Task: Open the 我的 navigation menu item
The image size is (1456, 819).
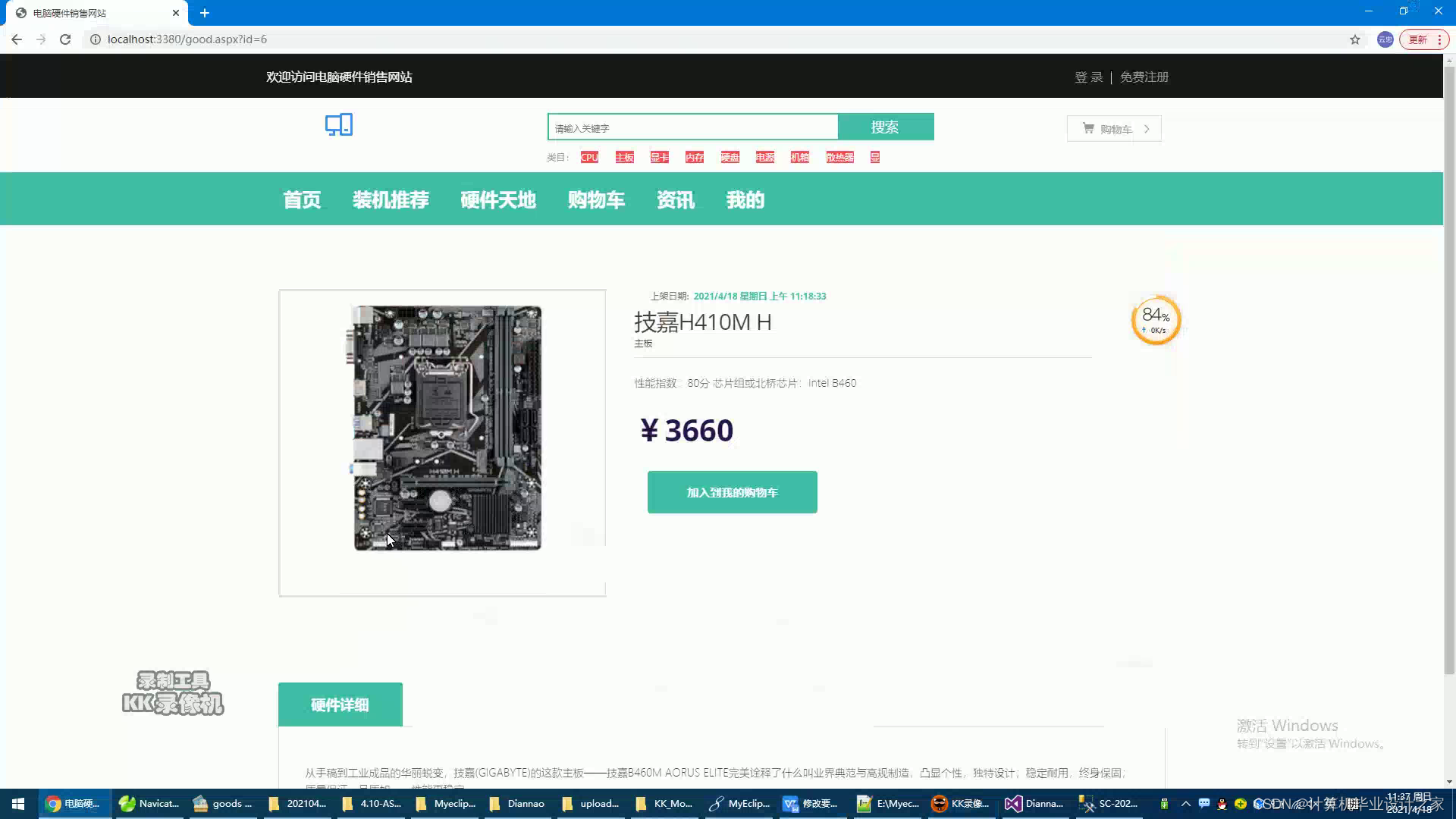Action: coord(745,200)
